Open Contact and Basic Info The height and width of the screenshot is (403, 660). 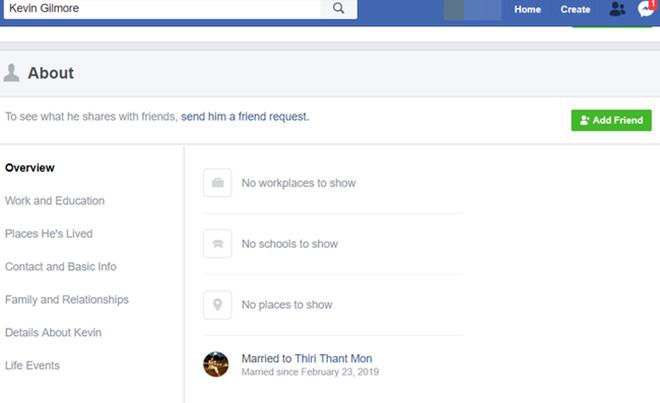(x=61, y=267)
